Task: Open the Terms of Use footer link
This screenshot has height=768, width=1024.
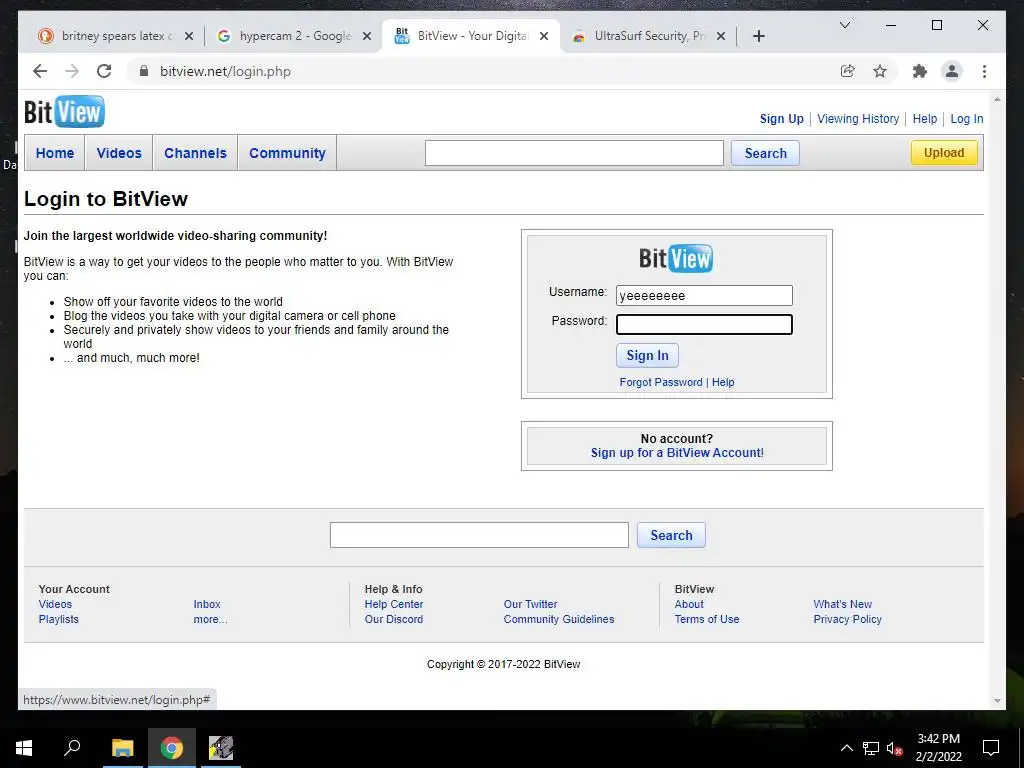Action: pyautogui.click(x=707, y=619)
